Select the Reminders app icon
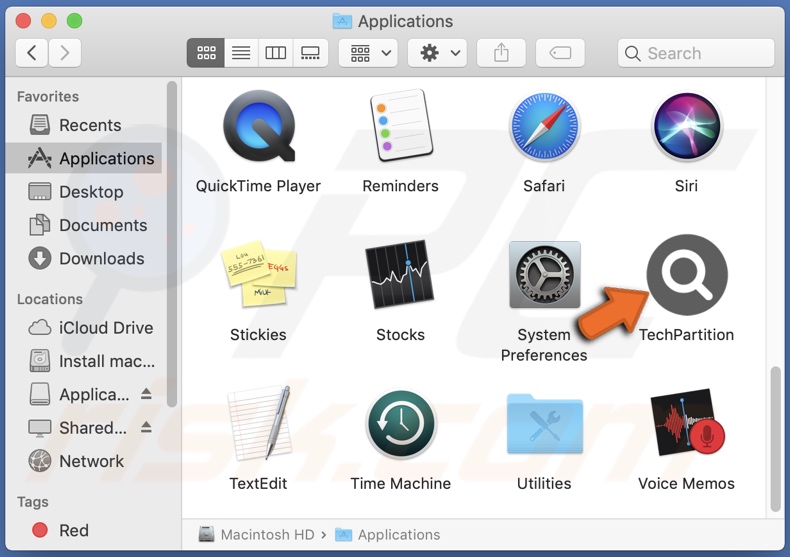 coord(401,125)
